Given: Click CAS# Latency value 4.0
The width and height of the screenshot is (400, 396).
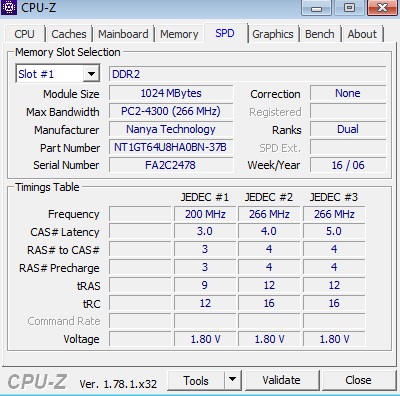Looking at the screenshot, I should (269, 231).
